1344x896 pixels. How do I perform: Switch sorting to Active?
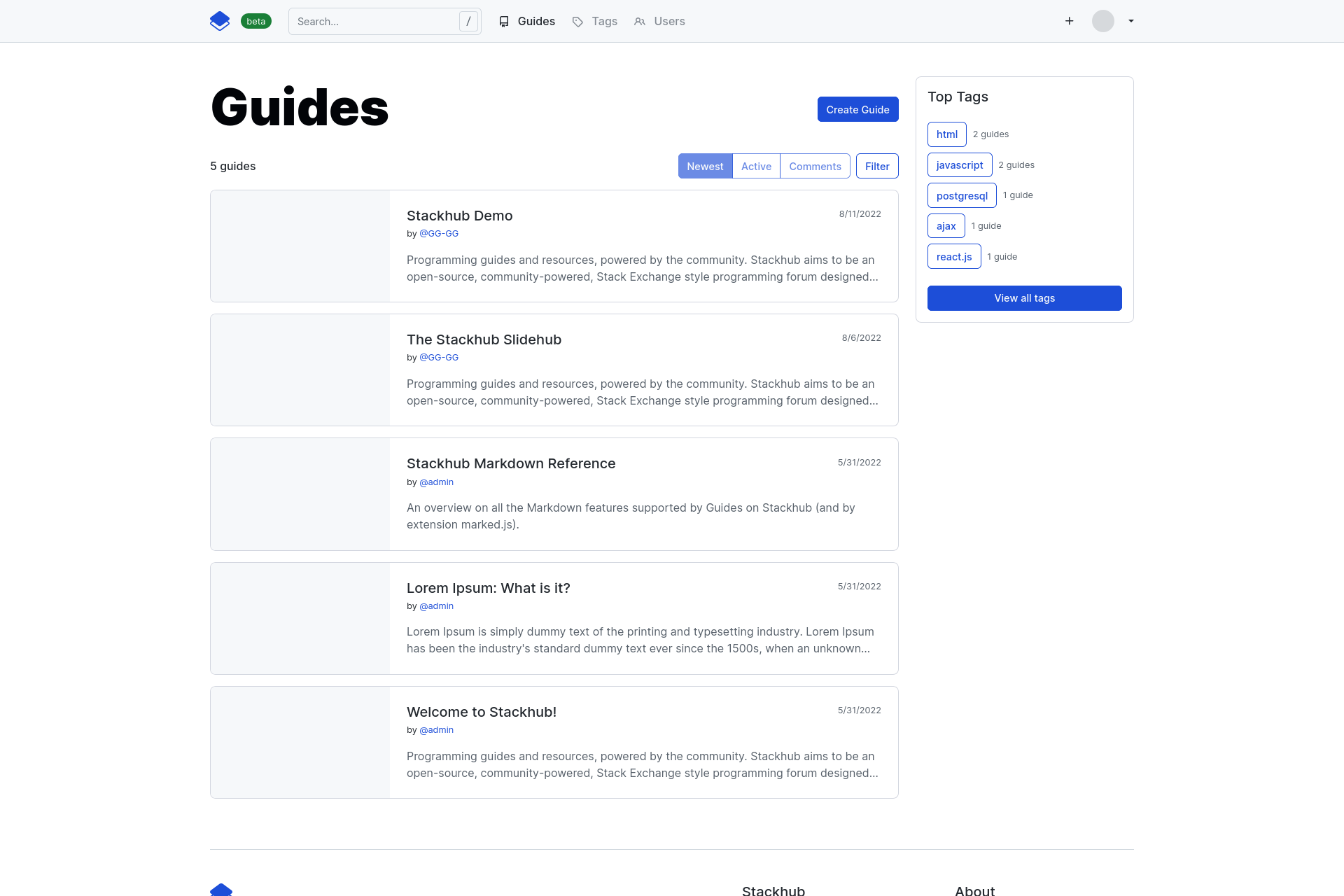(756, 166)
